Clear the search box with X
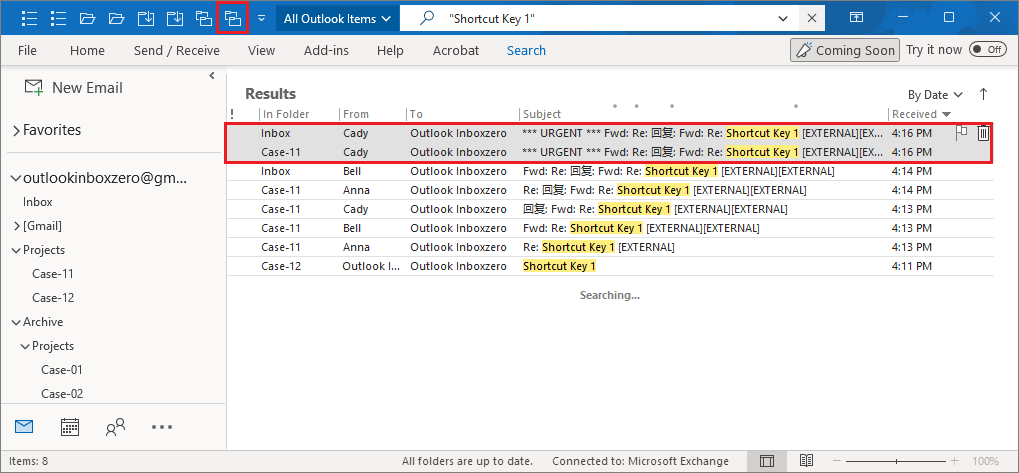Screen dimensions: 1019x473 812,18
